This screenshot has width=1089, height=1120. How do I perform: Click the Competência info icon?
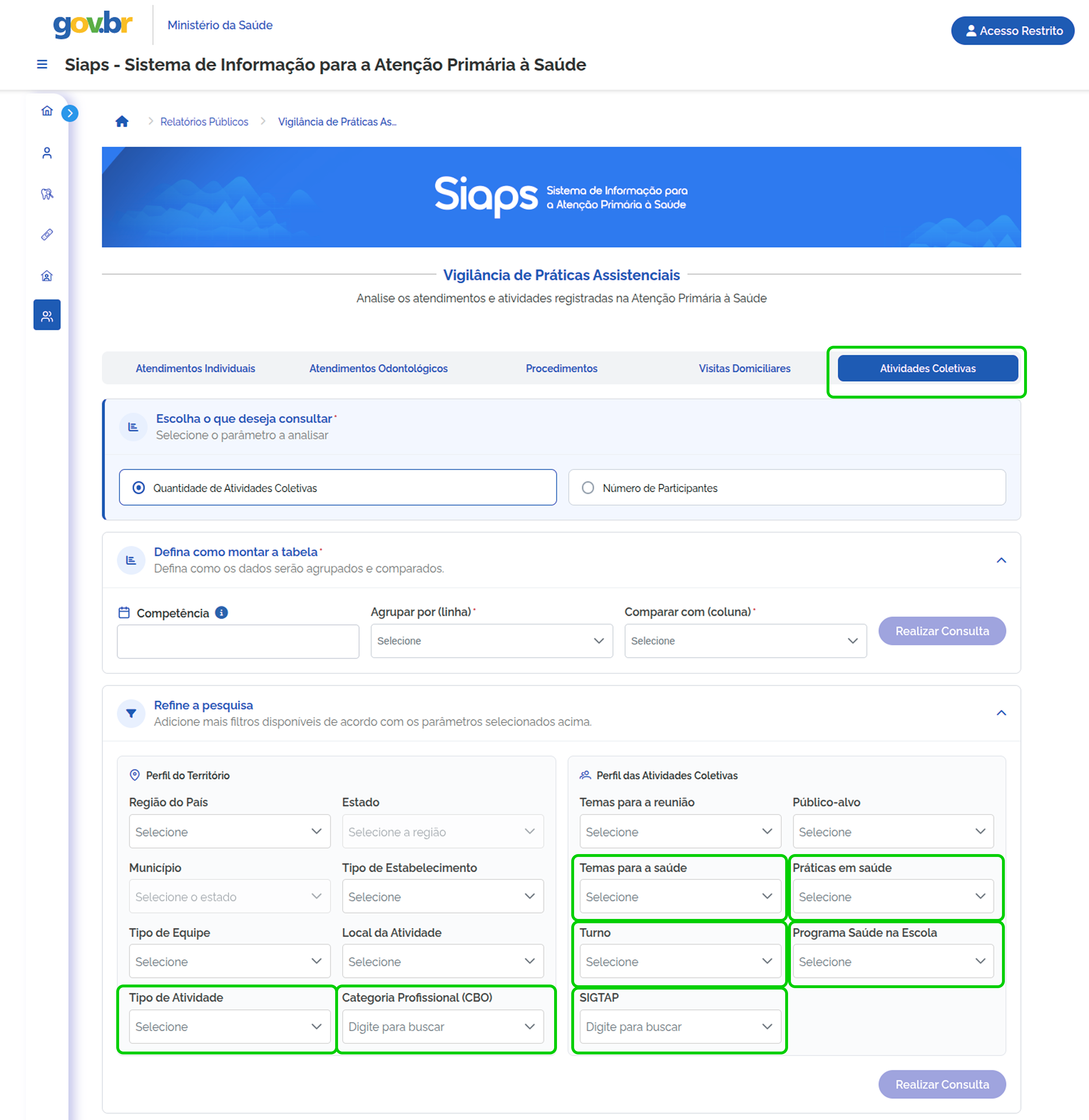(x=221, y=613)
